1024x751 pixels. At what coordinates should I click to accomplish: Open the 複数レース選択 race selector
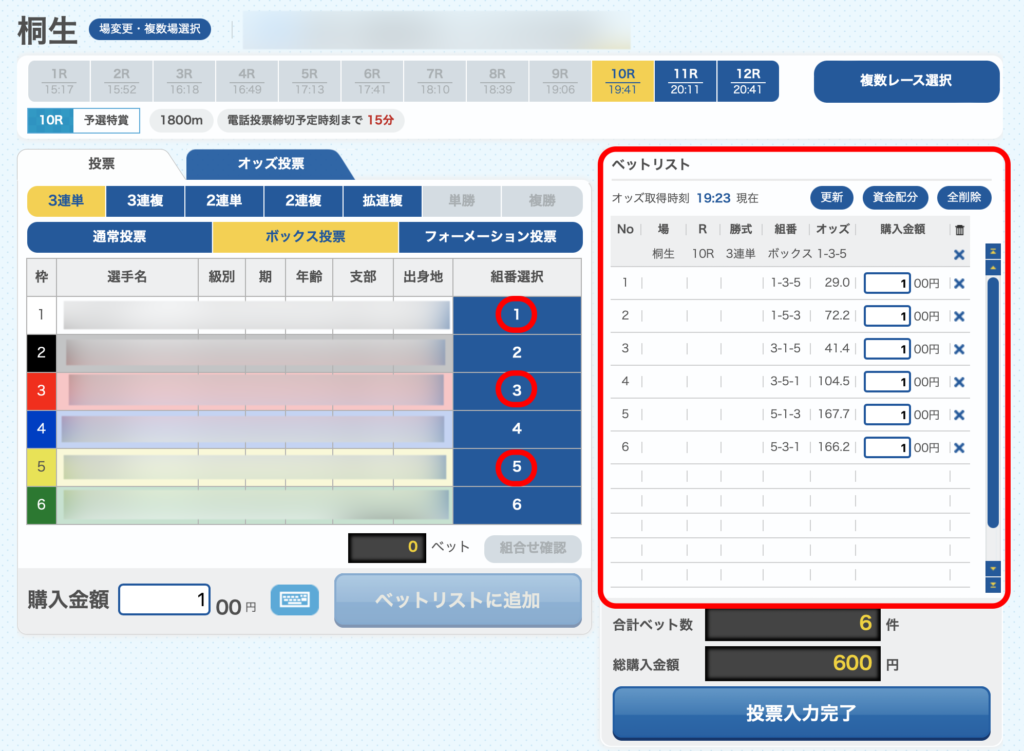pyautogui.click(x=906, y=81)
